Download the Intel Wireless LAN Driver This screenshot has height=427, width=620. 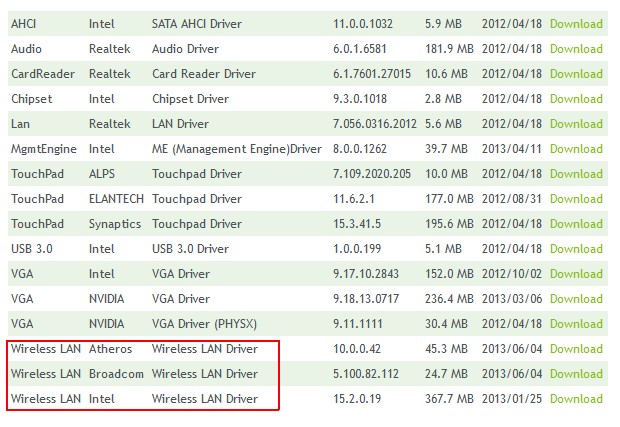(x=576, y=399)
